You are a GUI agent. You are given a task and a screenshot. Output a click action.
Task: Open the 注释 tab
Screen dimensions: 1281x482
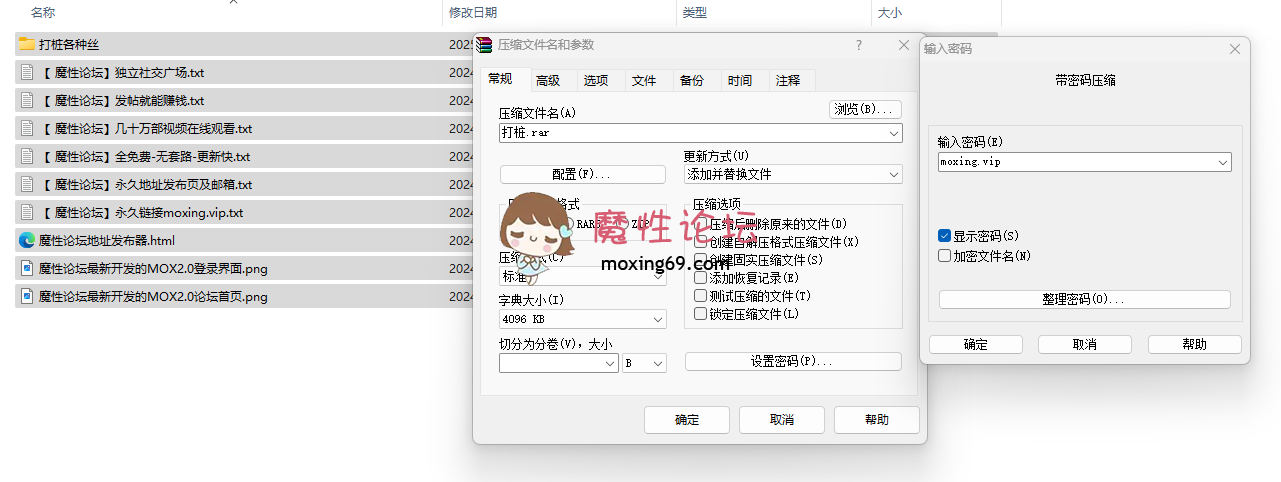tap(788, 81)
